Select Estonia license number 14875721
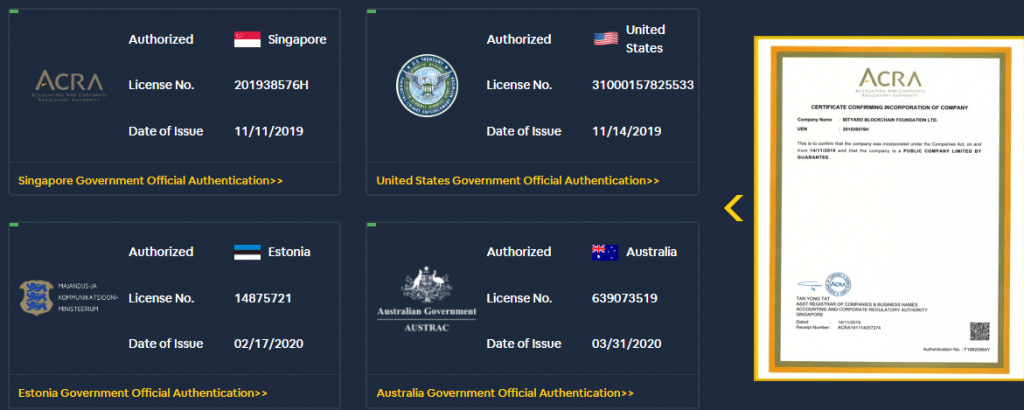Screen dimensions: 1024x410 [x=263, y=298]
